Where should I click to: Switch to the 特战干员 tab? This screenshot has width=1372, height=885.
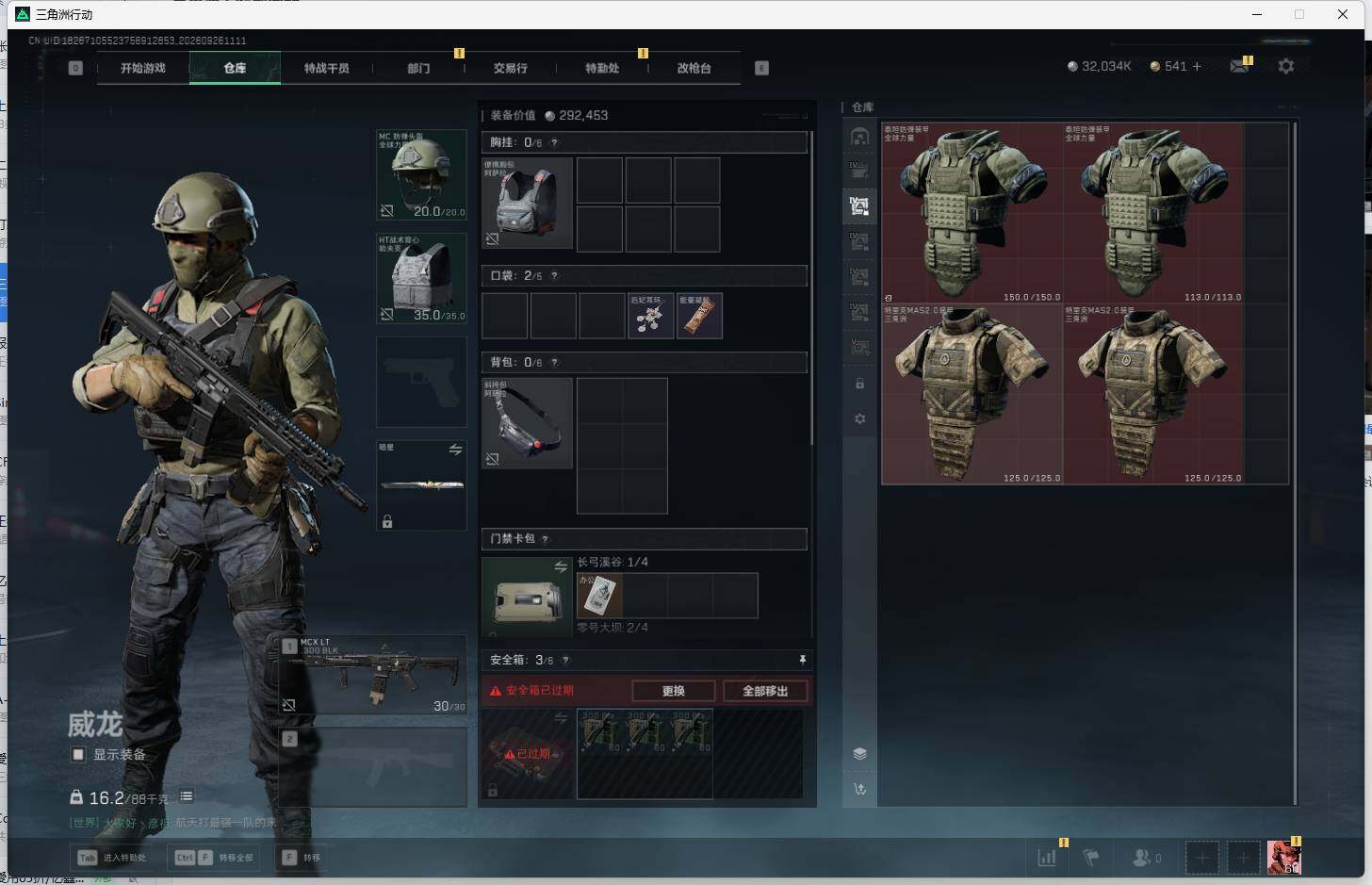(327, 68)
